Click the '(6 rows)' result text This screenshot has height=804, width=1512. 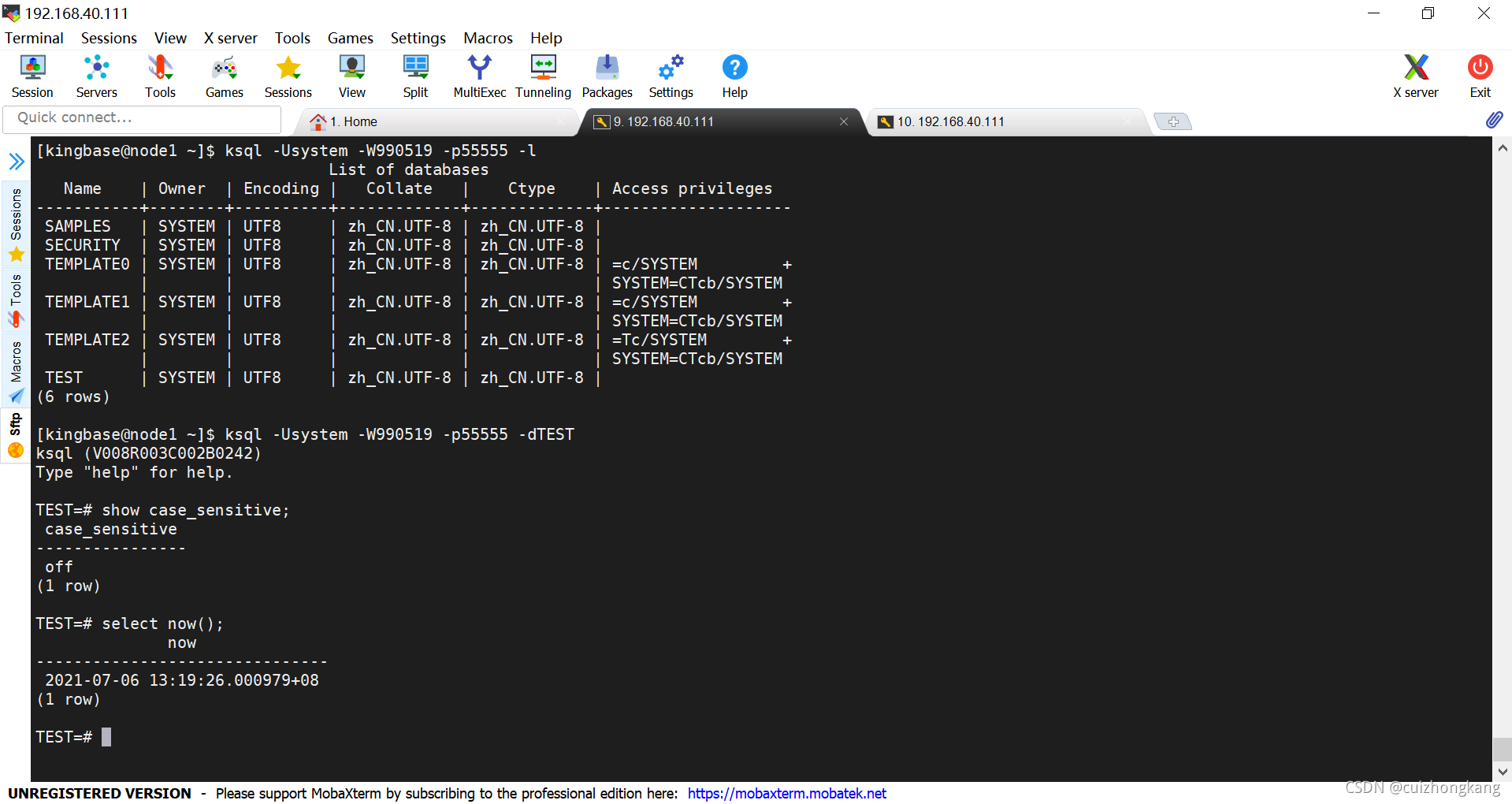pyautogui.click(x=72, y=396)
